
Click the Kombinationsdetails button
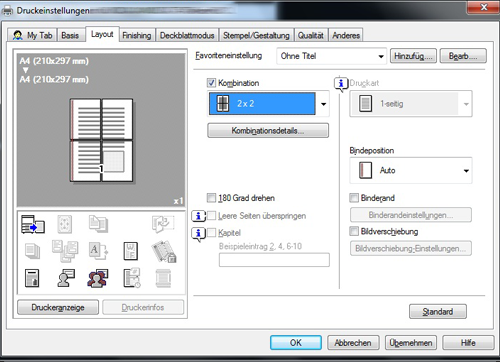tap(268, 131)
